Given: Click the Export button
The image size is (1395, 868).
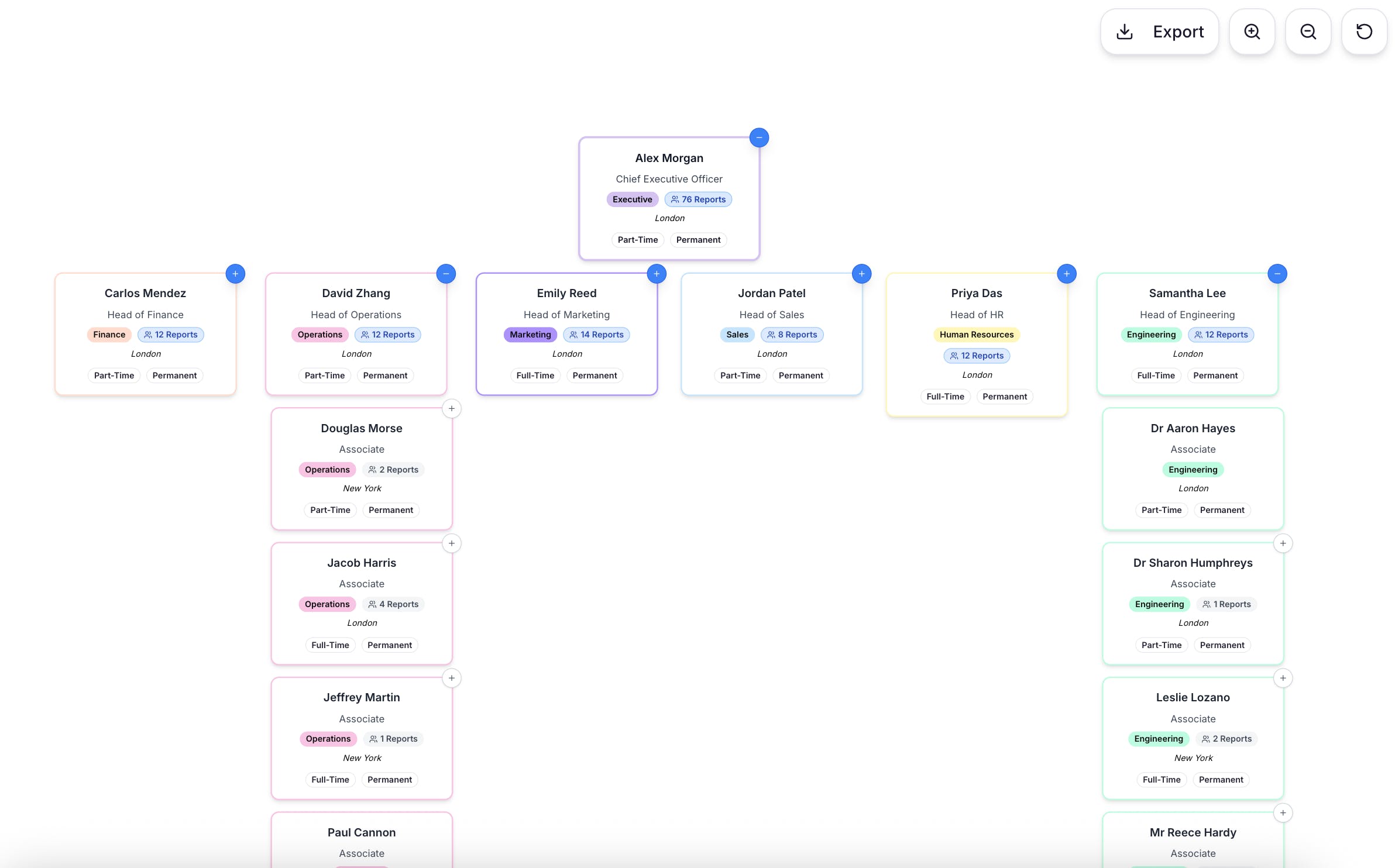Looking at the screenshot, I should click(x=1159, y=32).
